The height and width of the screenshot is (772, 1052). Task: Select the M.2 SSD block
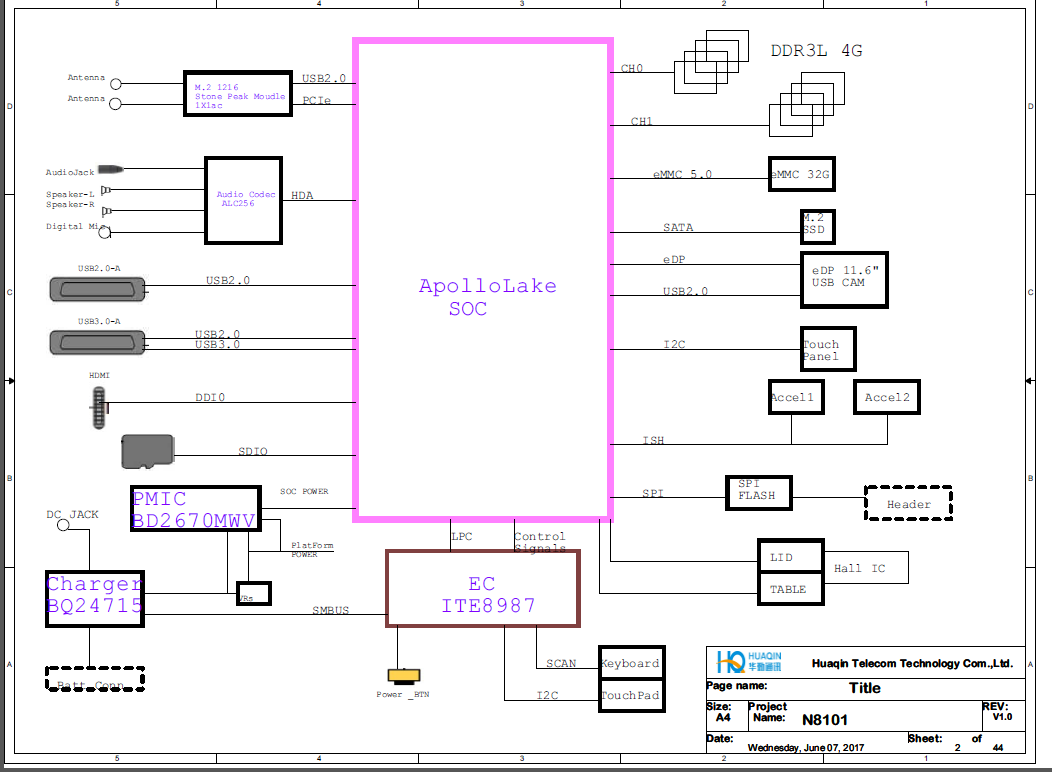818,226
